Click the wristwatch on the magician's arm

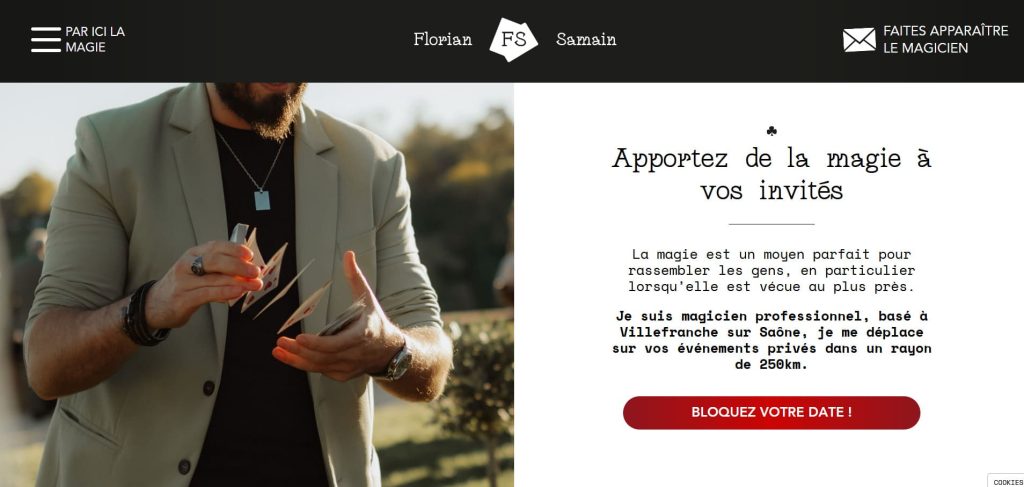(x=394, y=364)
